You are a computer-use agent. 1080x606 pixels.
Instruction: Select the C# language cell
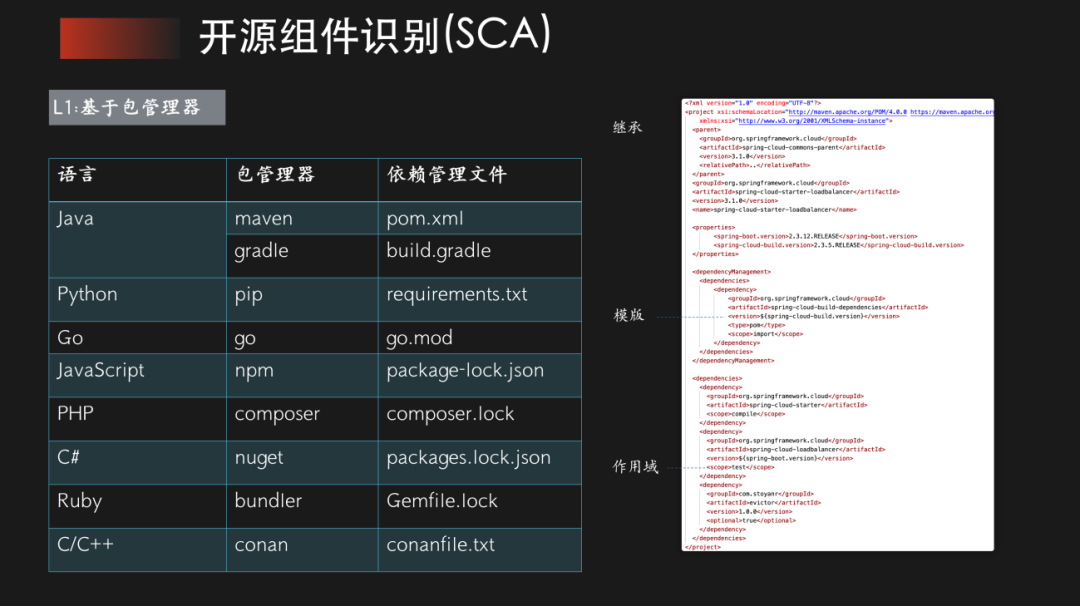click(137, 462)
